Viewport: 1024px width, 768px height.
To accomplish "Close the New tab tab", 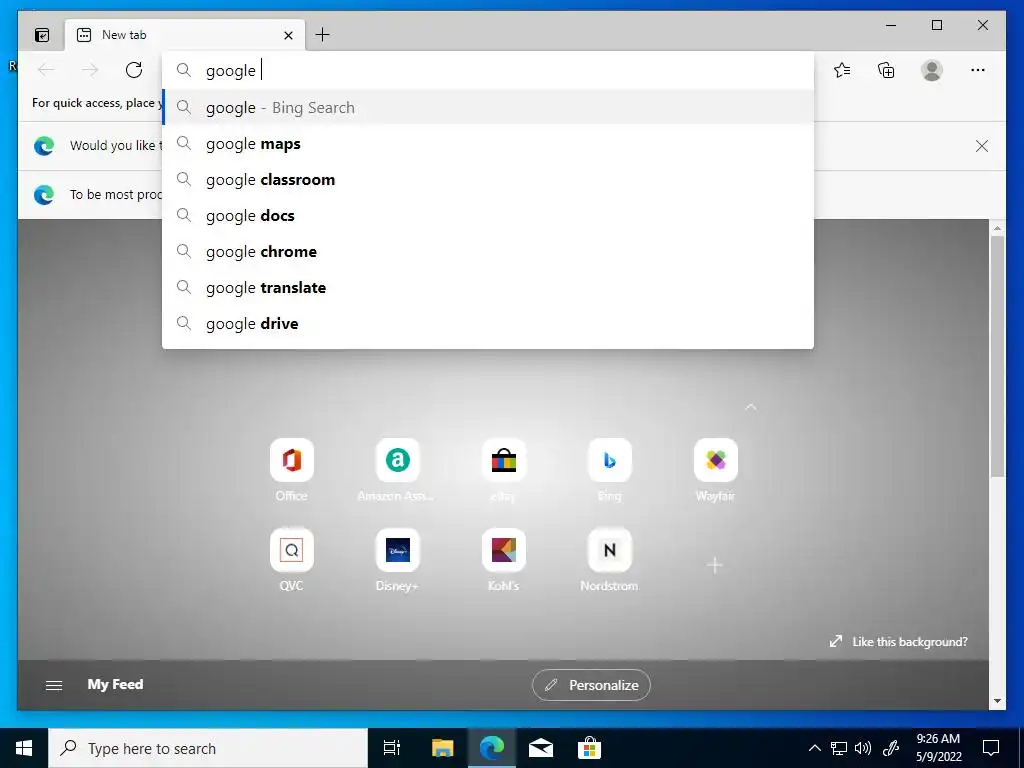I will pos(288,35).
